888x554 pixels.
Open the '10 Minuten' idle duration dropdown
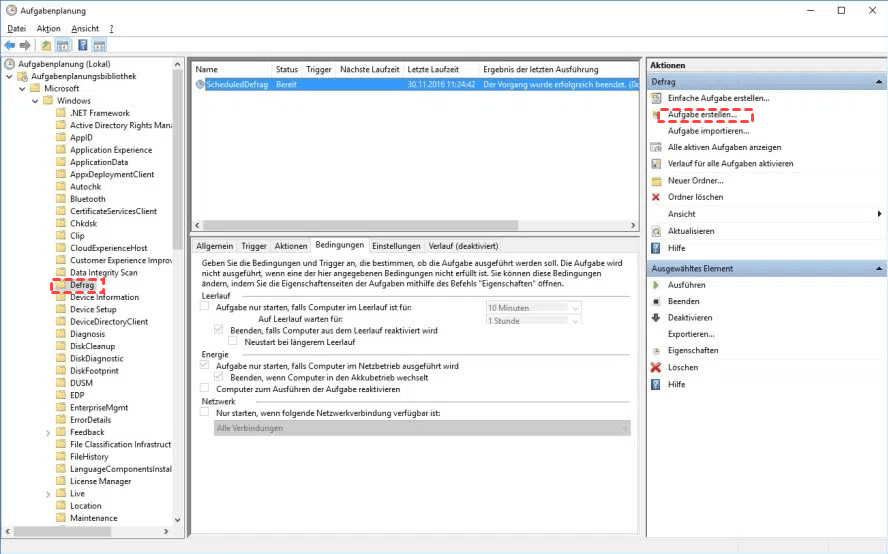[x=574, y=308]
